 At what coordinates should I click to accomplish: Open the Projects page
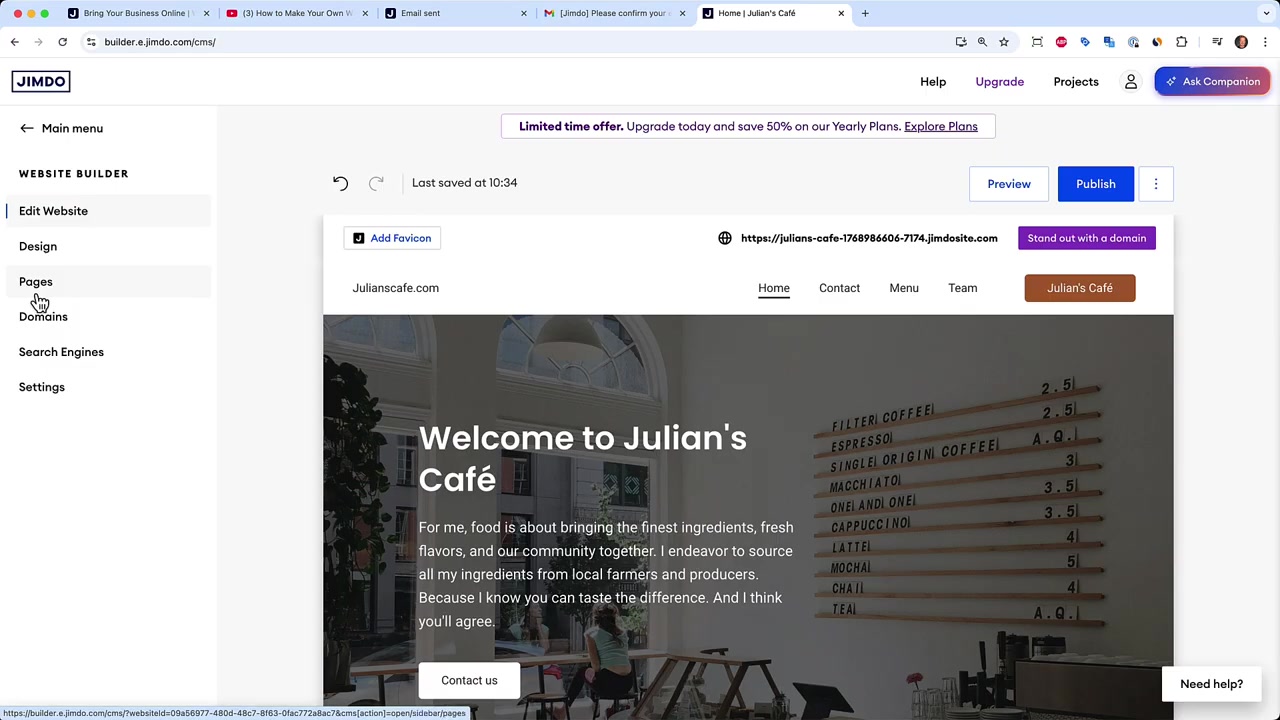[1075, 82]
